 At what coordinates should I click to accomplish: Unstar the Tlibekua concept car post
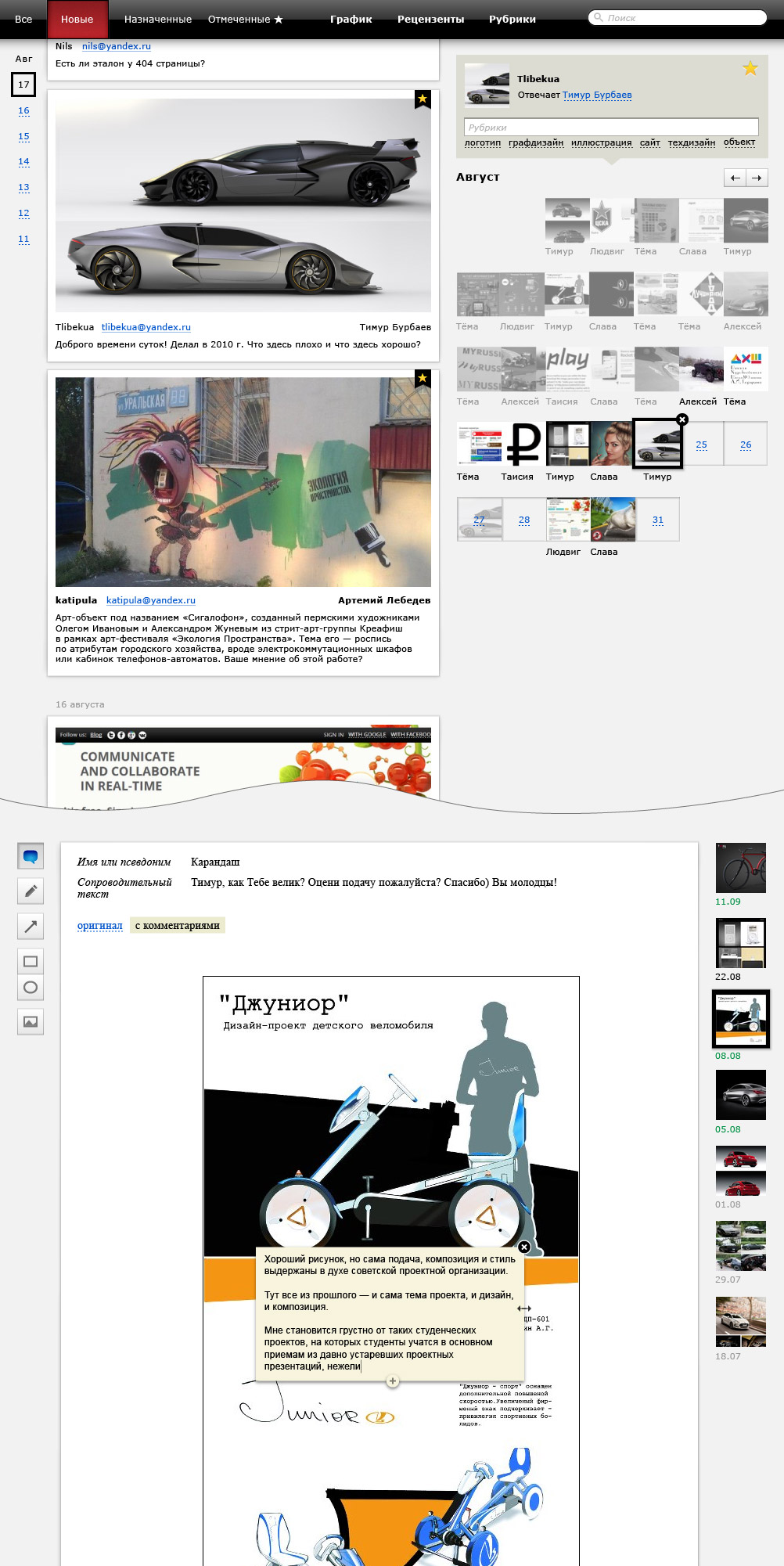(x=423, y=99)
